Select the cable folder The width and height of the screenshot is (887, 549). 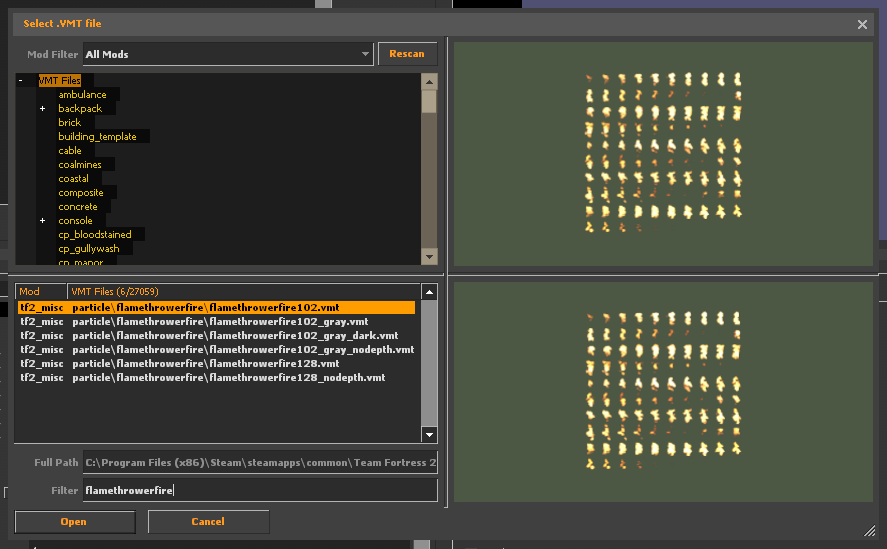point(70,151)
